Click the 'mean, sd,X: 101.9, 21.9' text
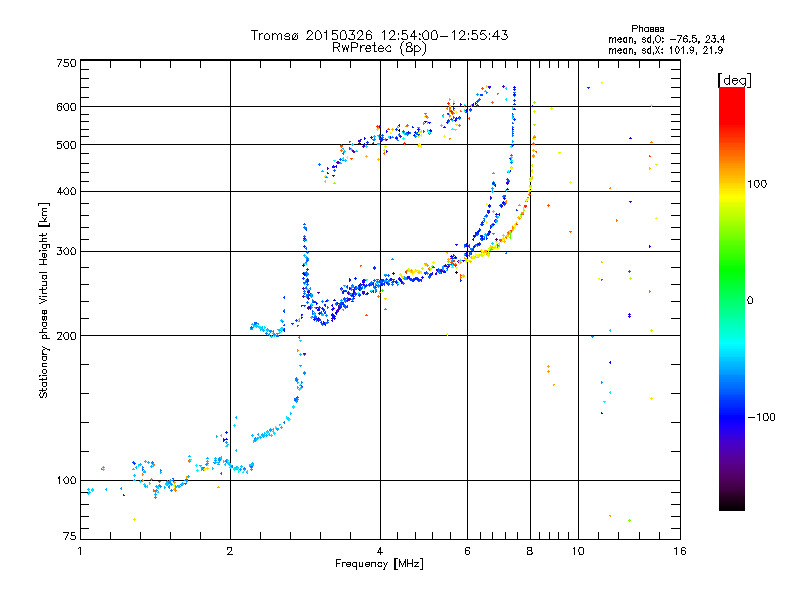The image size is (800, 600). [665, 50]
